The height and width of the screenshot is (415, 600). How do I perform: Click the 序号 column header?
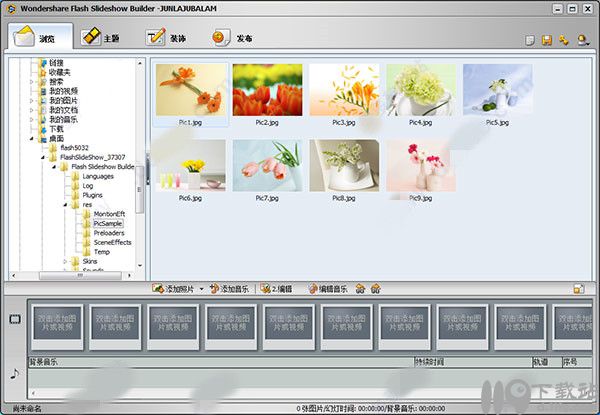click(577, 362)
